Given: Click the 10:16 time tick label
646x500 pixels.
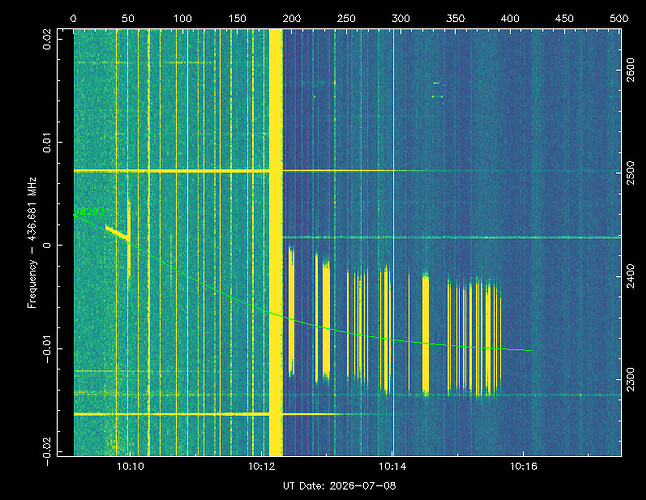Looking at the screenshot, I should point(524,467).
